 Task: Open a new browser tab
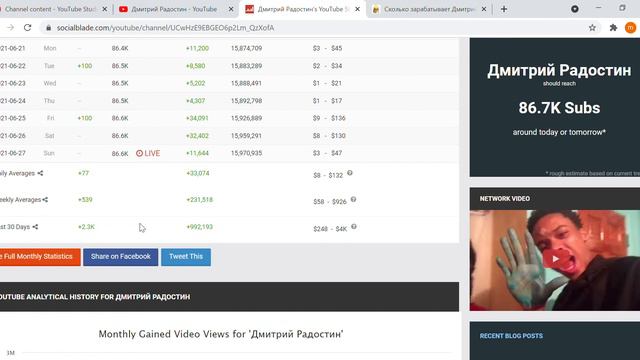point(504,9)
